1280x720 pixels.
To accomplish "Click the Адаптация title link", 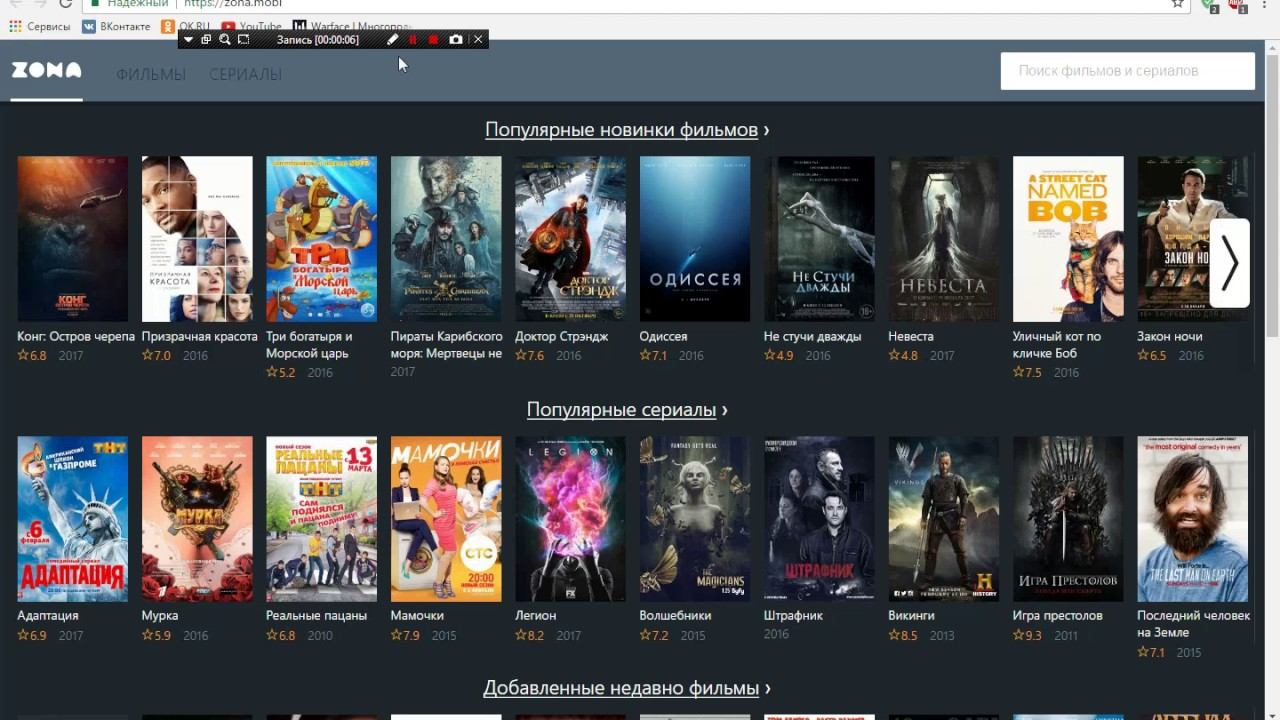I will [x=48, y=616].
